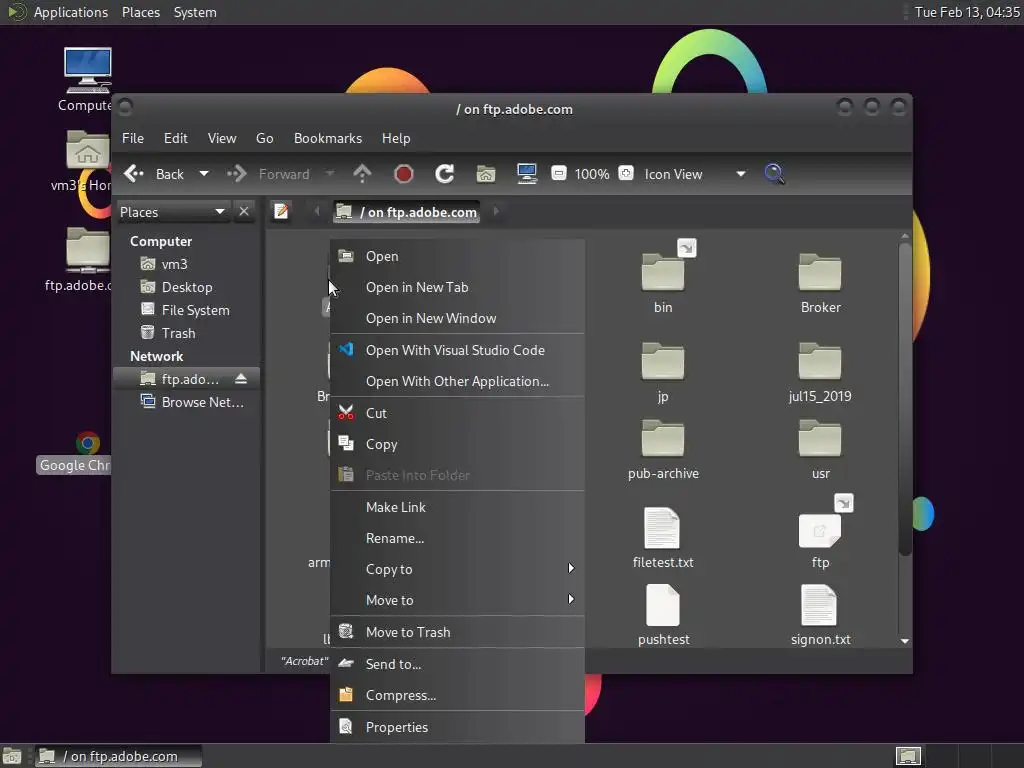Choose Open in New Window

(457, 318)
